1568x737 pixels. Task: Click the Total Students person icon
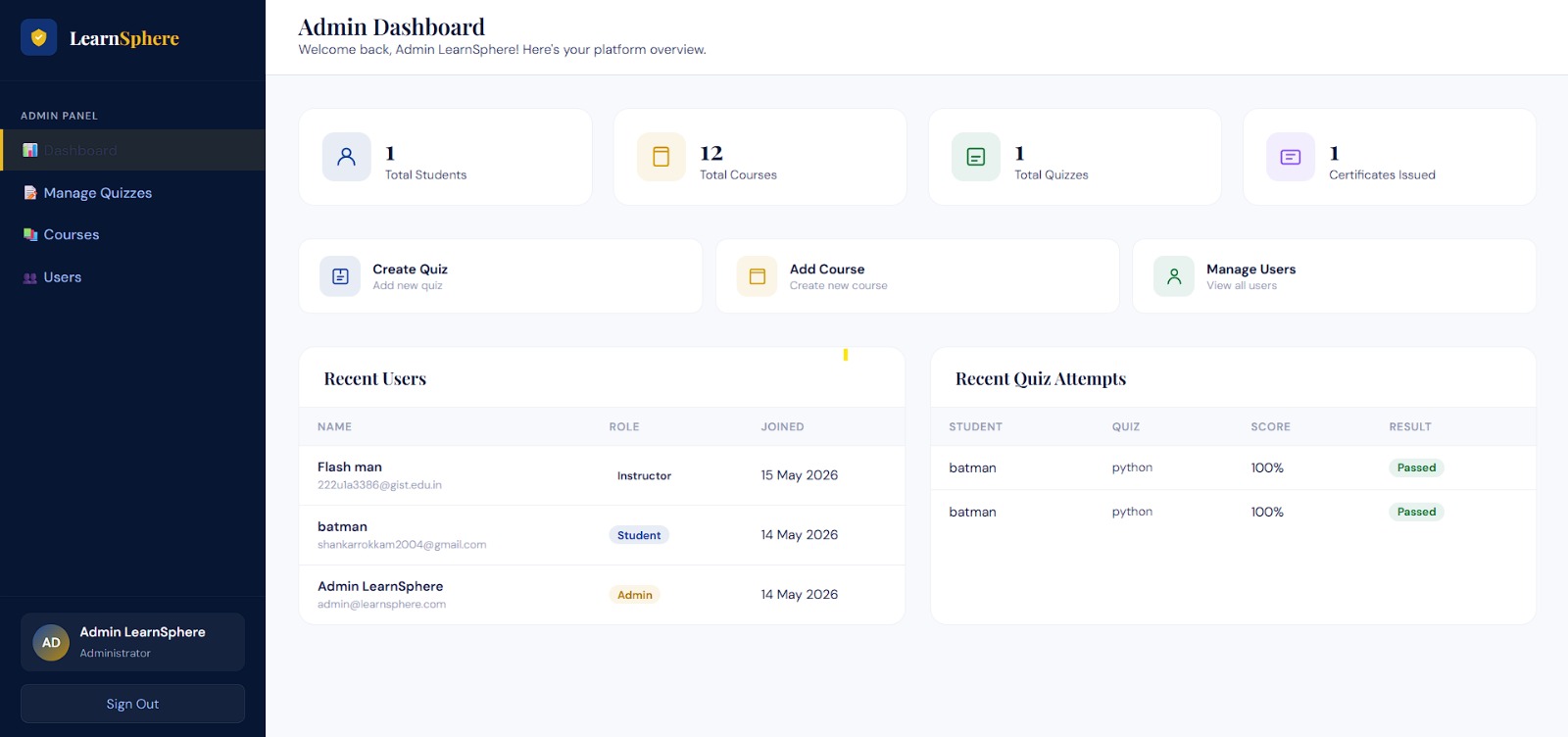tap(347, 157)
